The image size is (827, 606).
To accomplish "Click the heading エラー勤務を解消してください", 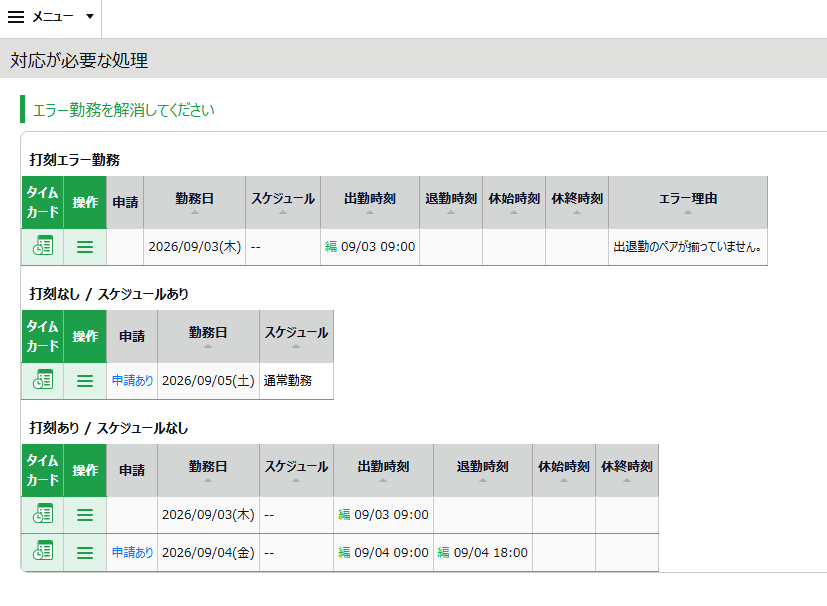I will coord(124,110).
